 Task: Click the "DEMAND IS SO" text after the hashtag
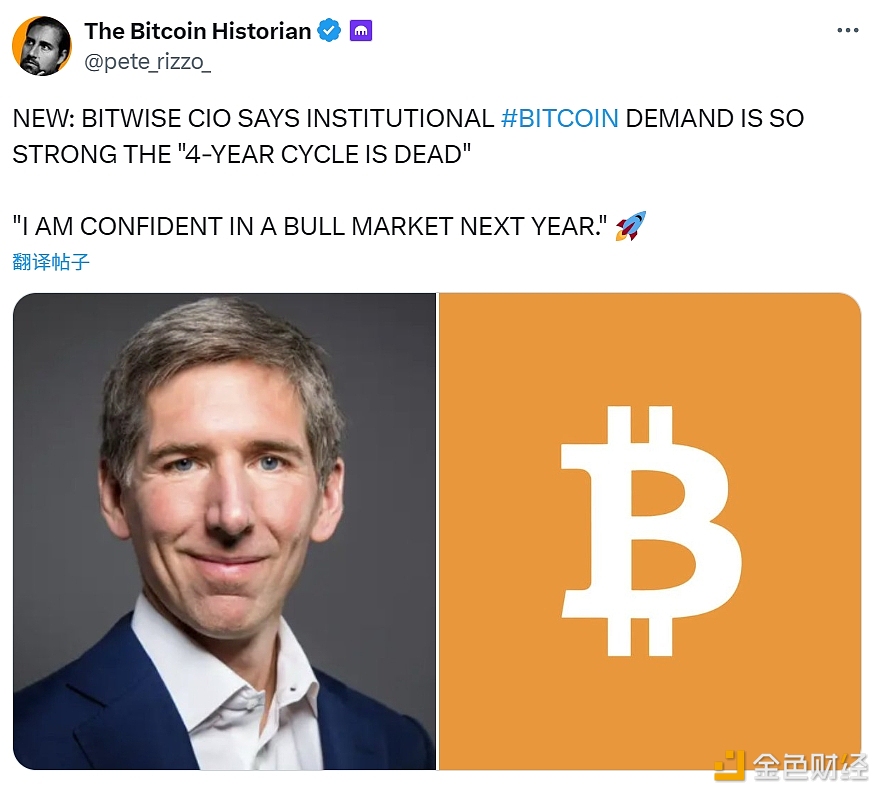[x=714, y=118]
